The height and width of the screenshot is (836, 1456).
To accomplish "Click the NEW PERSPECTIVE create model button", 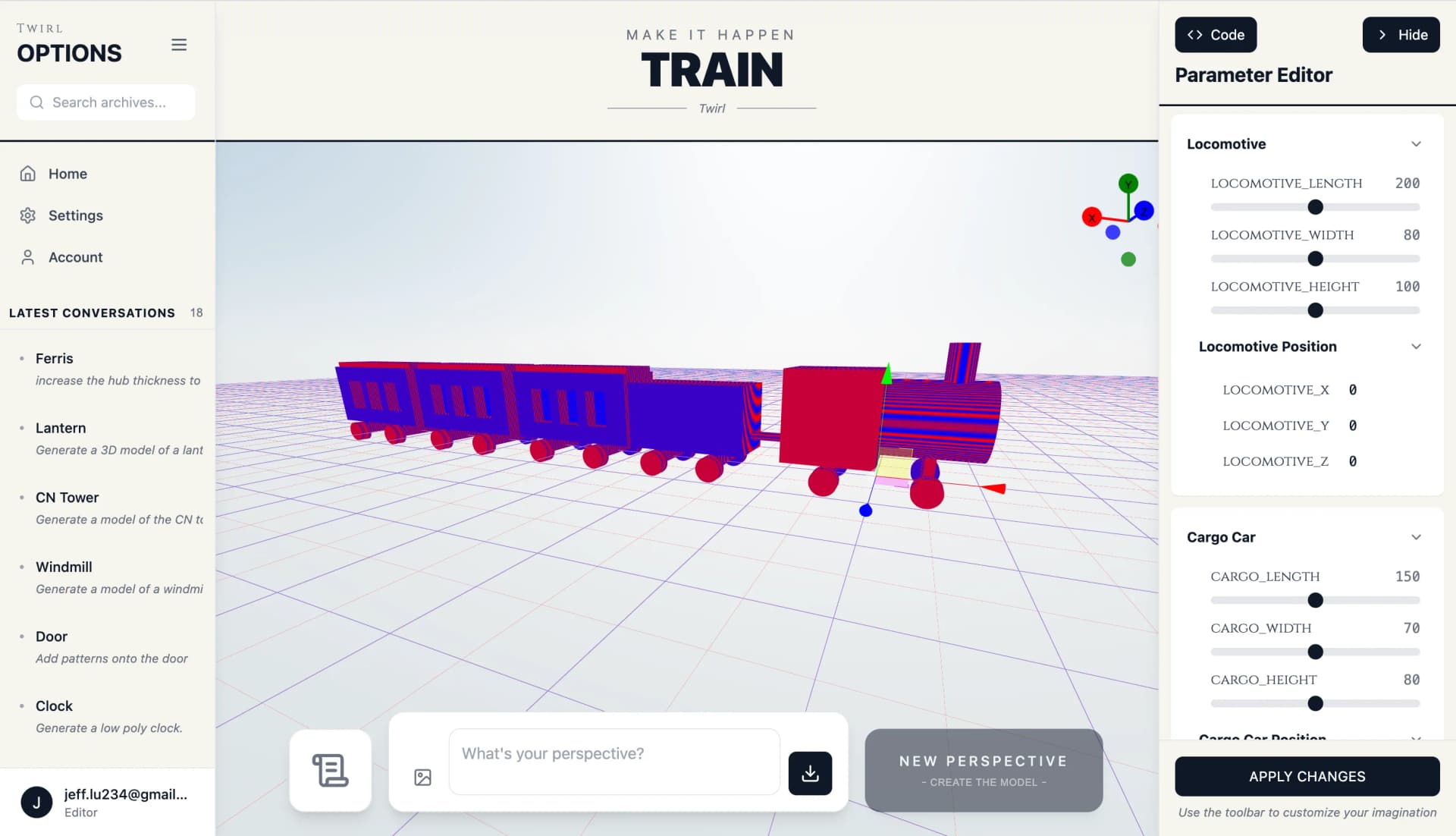I will click(x=984, y=770).
